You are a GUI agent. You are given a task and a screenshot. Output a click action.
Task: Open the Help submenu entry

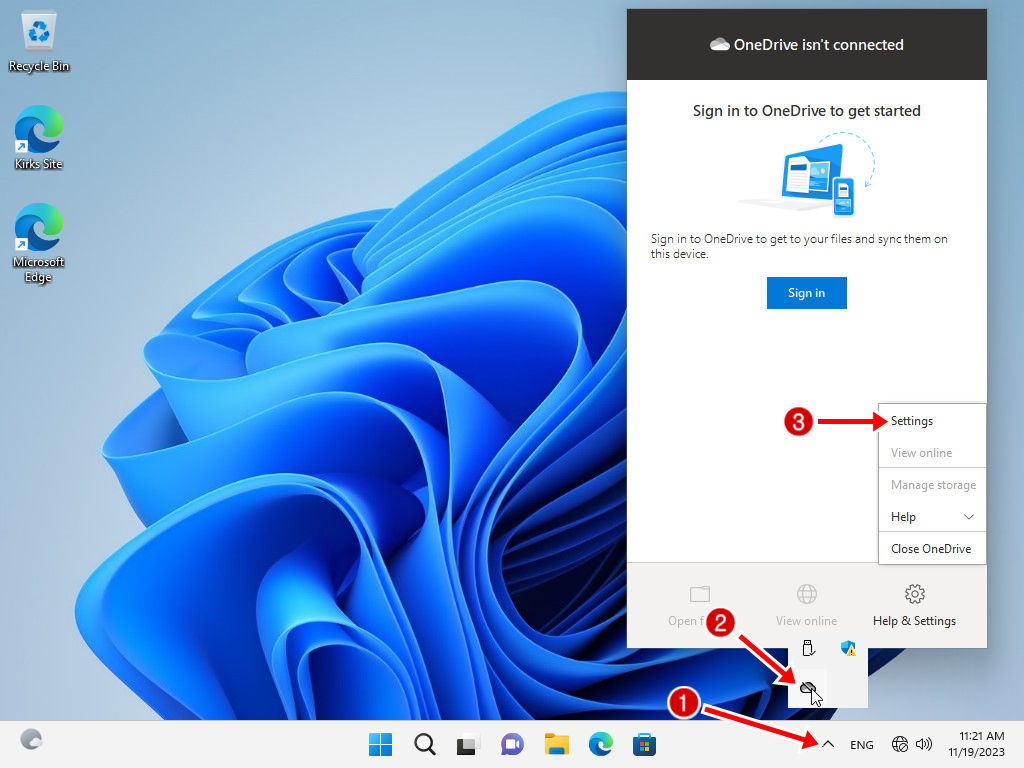pos(932,517)
